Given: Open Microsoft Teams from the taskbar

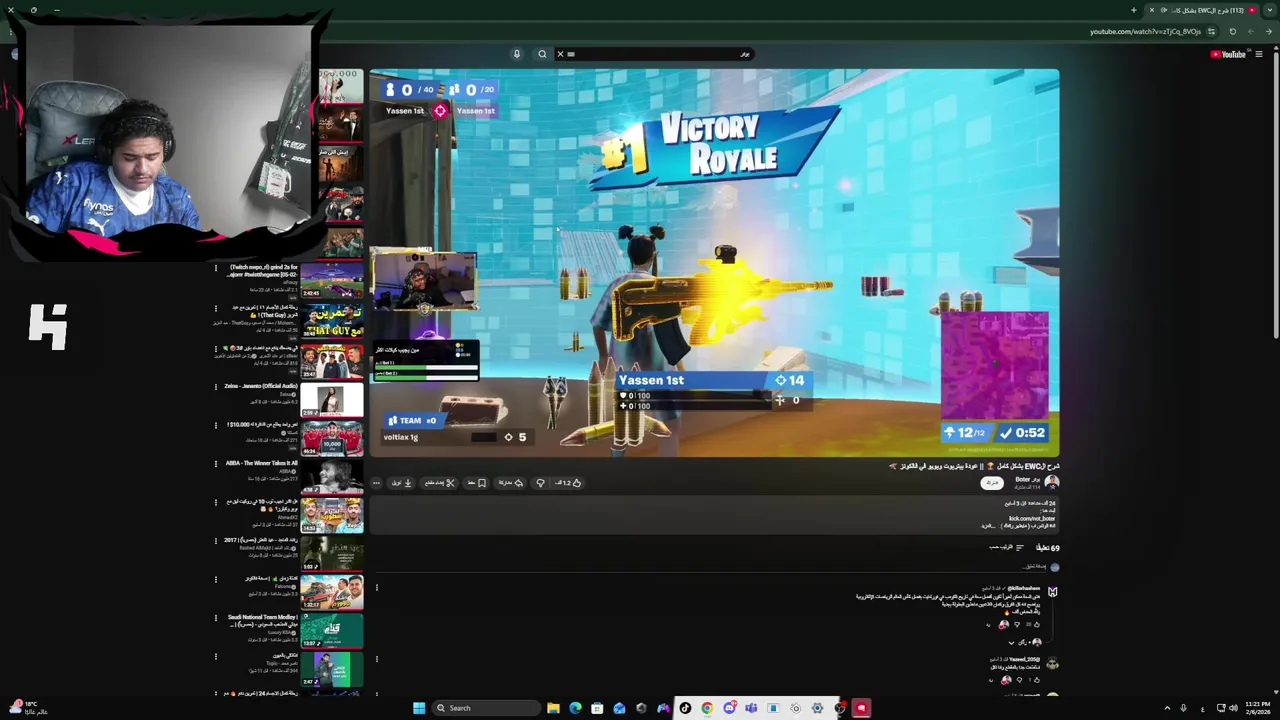Looking at the screenshot, I should (751, 708).
